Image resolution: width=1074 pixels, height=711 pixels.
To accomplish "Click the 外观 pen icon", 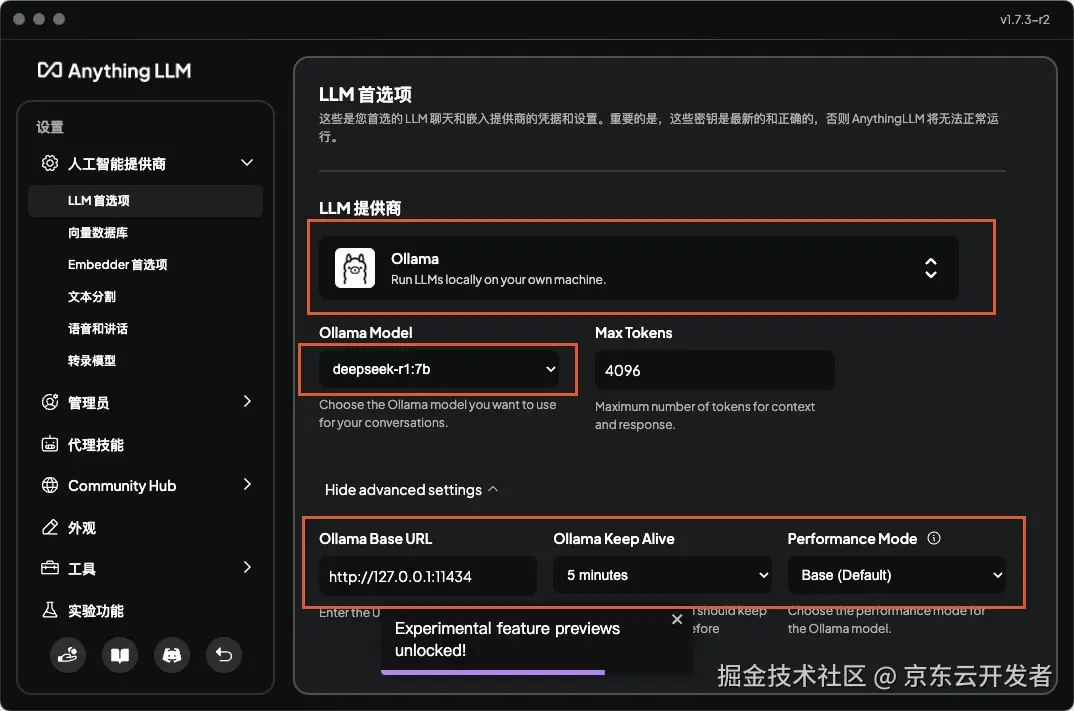I will [x=50, y=527].
